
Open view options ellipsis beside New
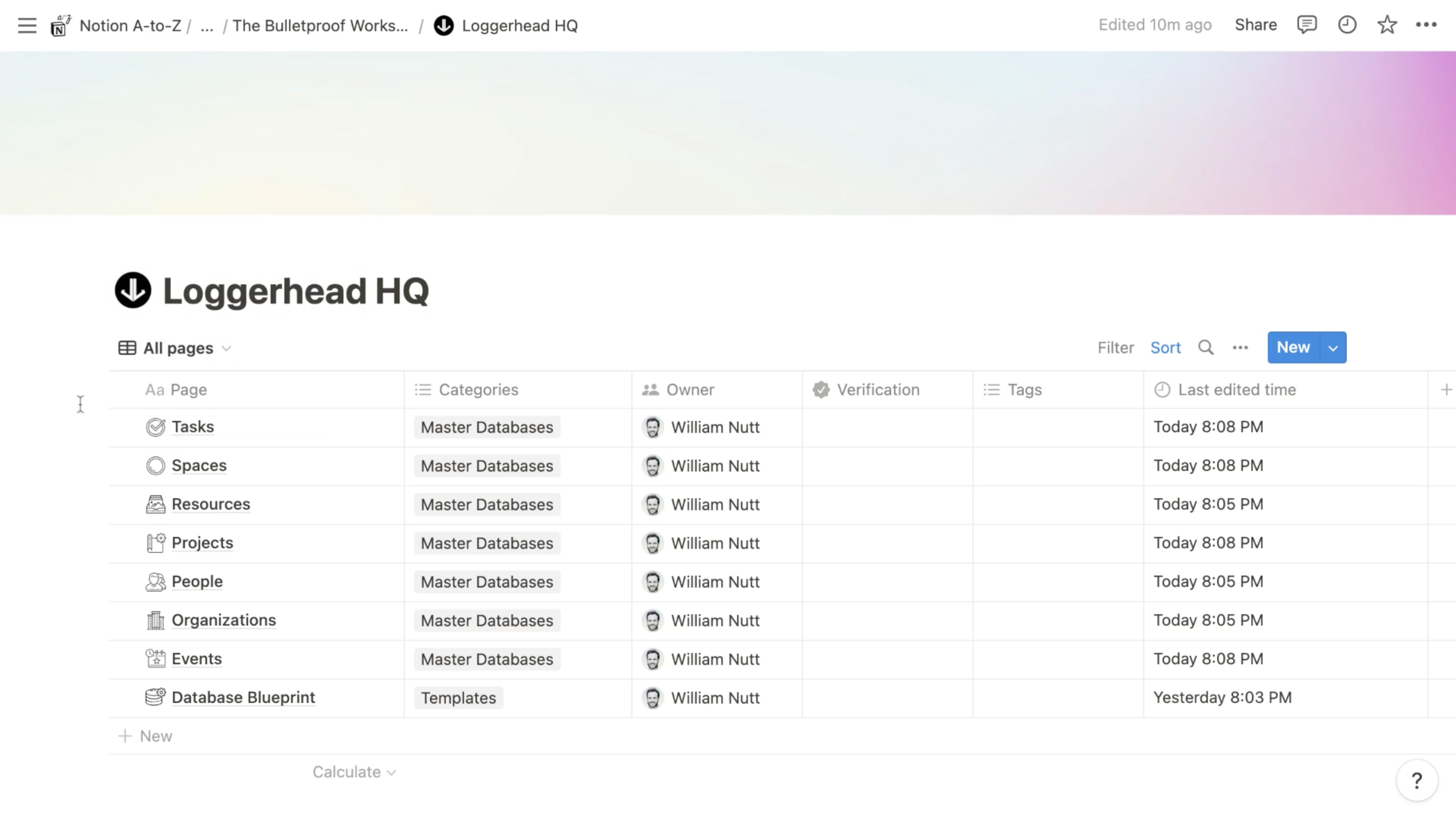(1241, 348)
